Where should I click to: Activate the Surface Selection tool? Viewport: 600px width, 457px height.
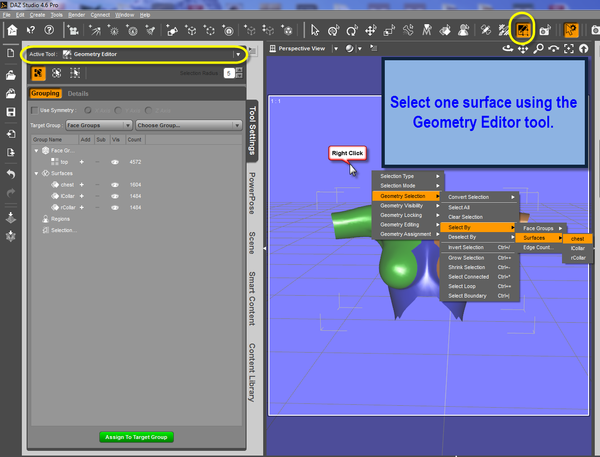[x=445, y=30]
